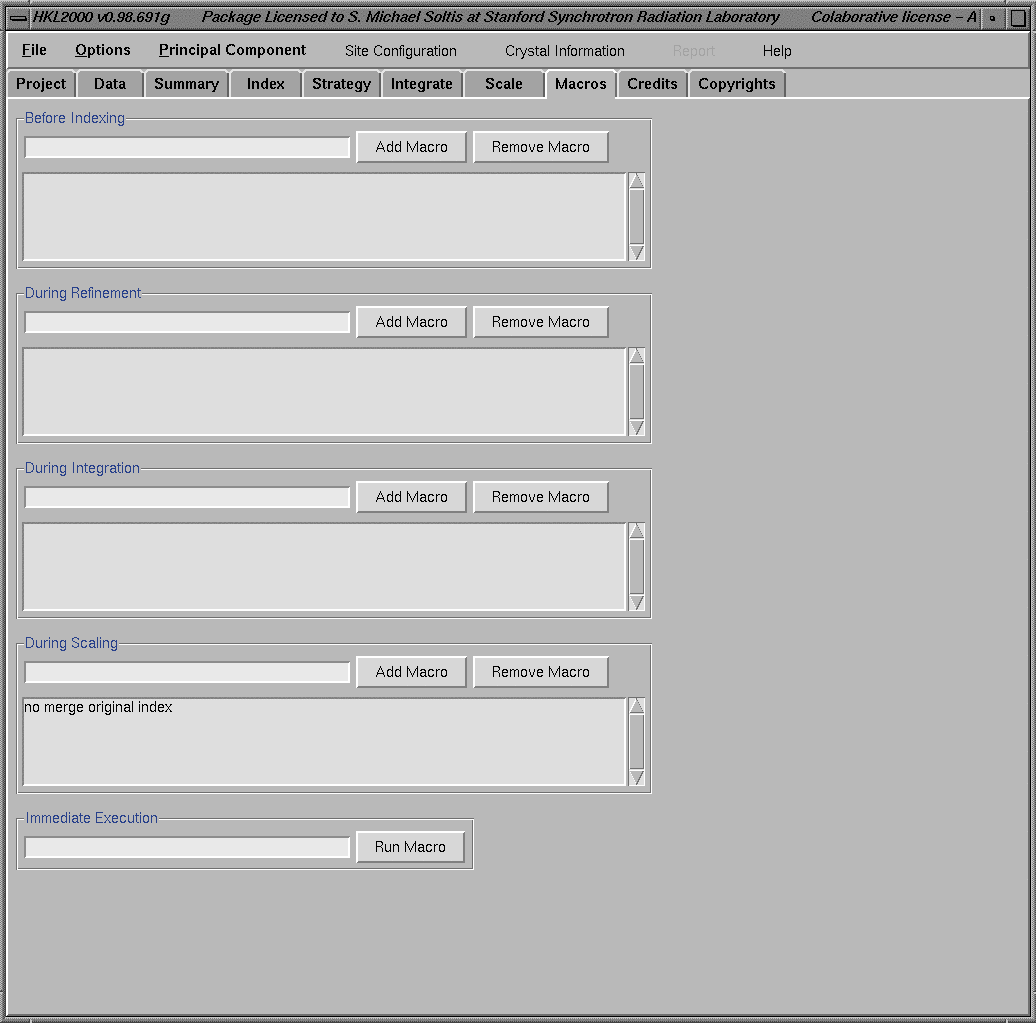
Task: Switch to the Integrate tab
Action: point(422,84)
